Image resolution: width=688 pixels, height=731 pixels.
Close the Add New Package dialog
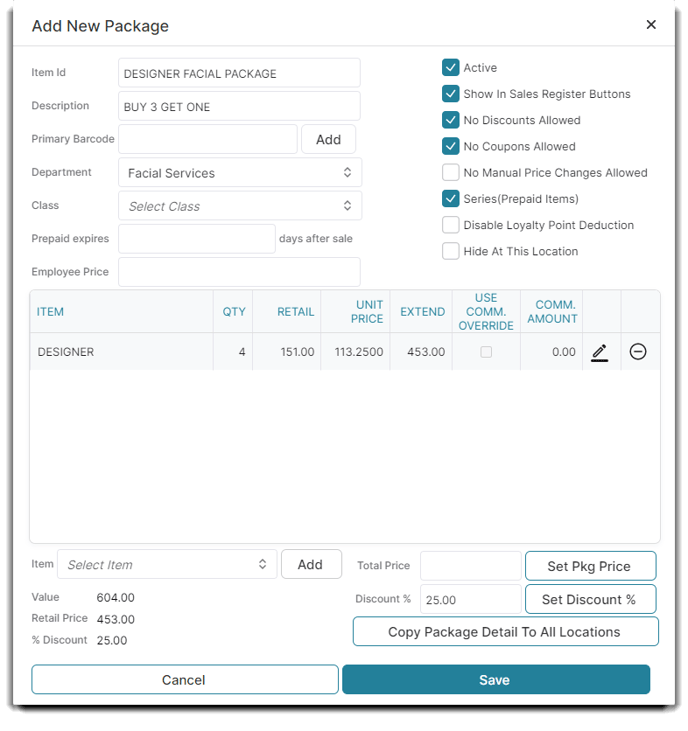651,25
